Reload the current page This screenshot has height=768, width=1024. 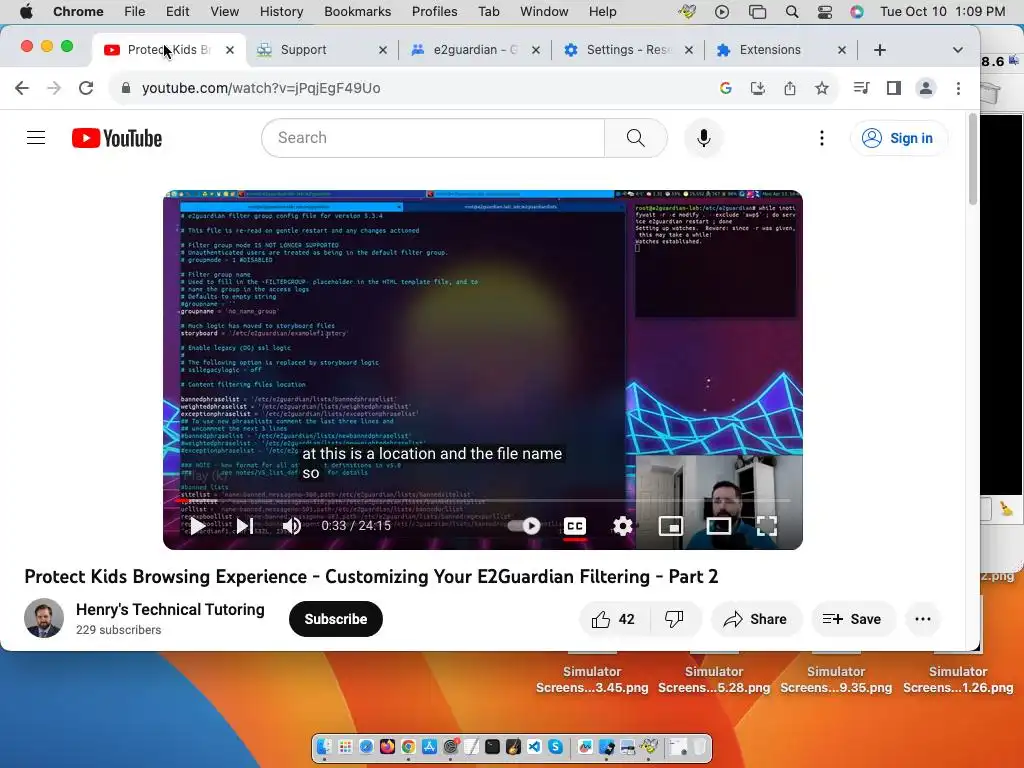pyautogui.click(x=86, y=88)
